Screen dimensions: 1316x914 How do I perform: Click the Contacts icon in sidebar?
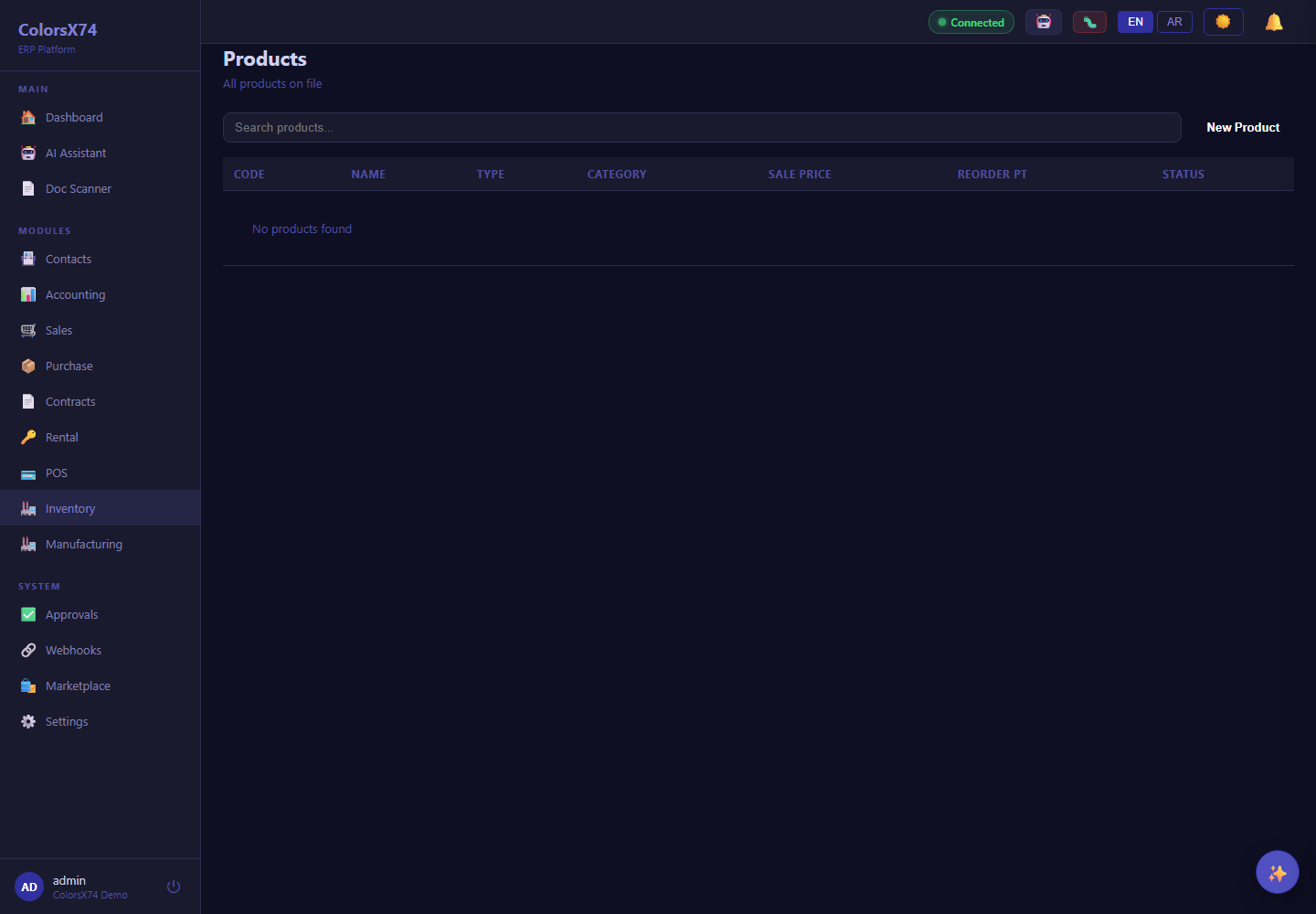coord(28,259)
